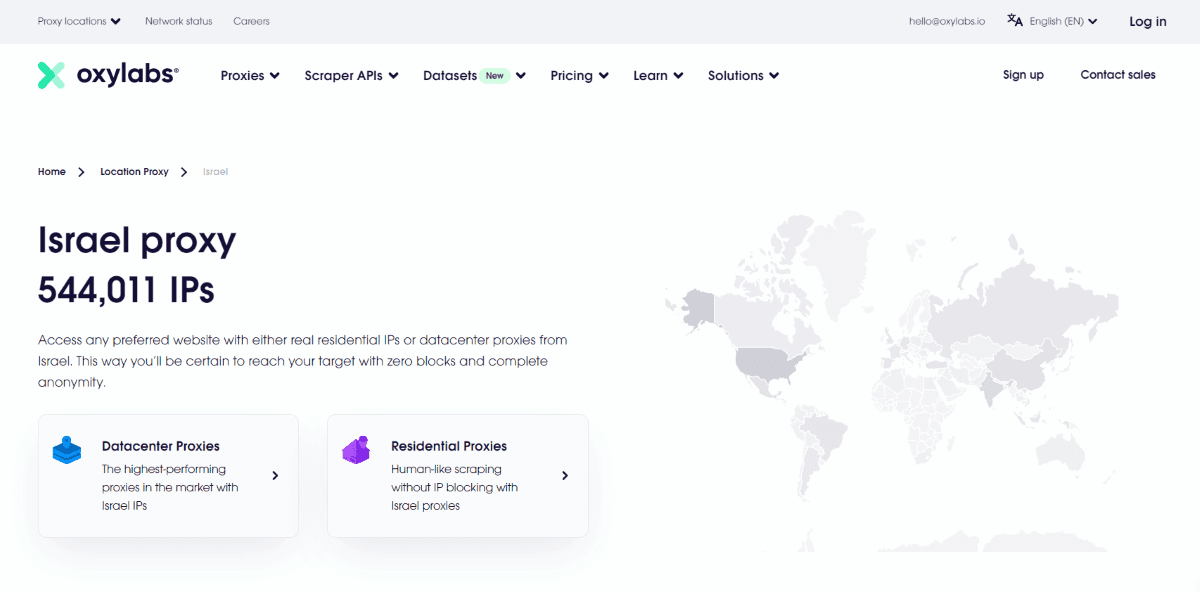
Task: Click the hello@oxylabs.io email link
Action: (947, 21)
